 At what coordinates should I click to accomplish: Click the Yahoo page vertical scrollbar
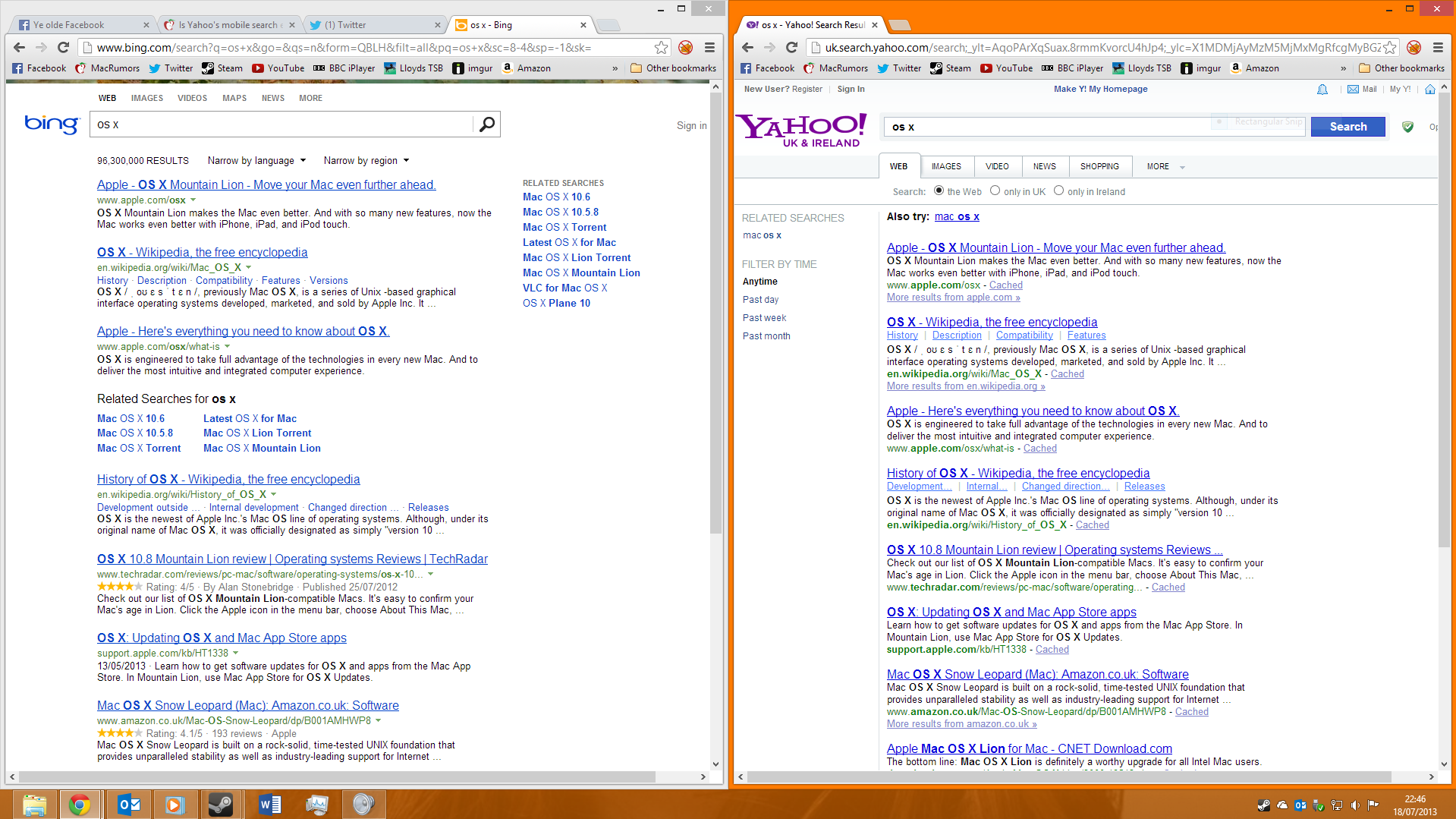[1443, 319]
